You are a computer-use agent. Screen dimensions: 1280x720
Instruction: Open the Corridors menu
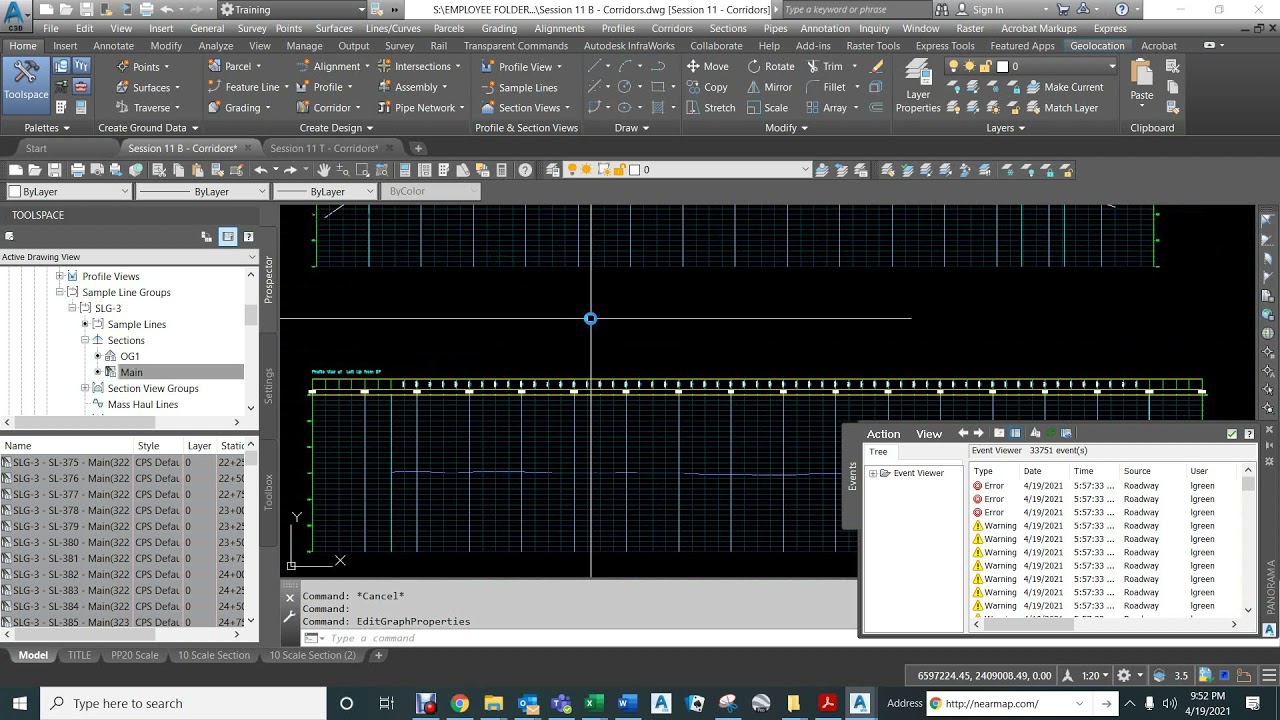coord(672,28)
